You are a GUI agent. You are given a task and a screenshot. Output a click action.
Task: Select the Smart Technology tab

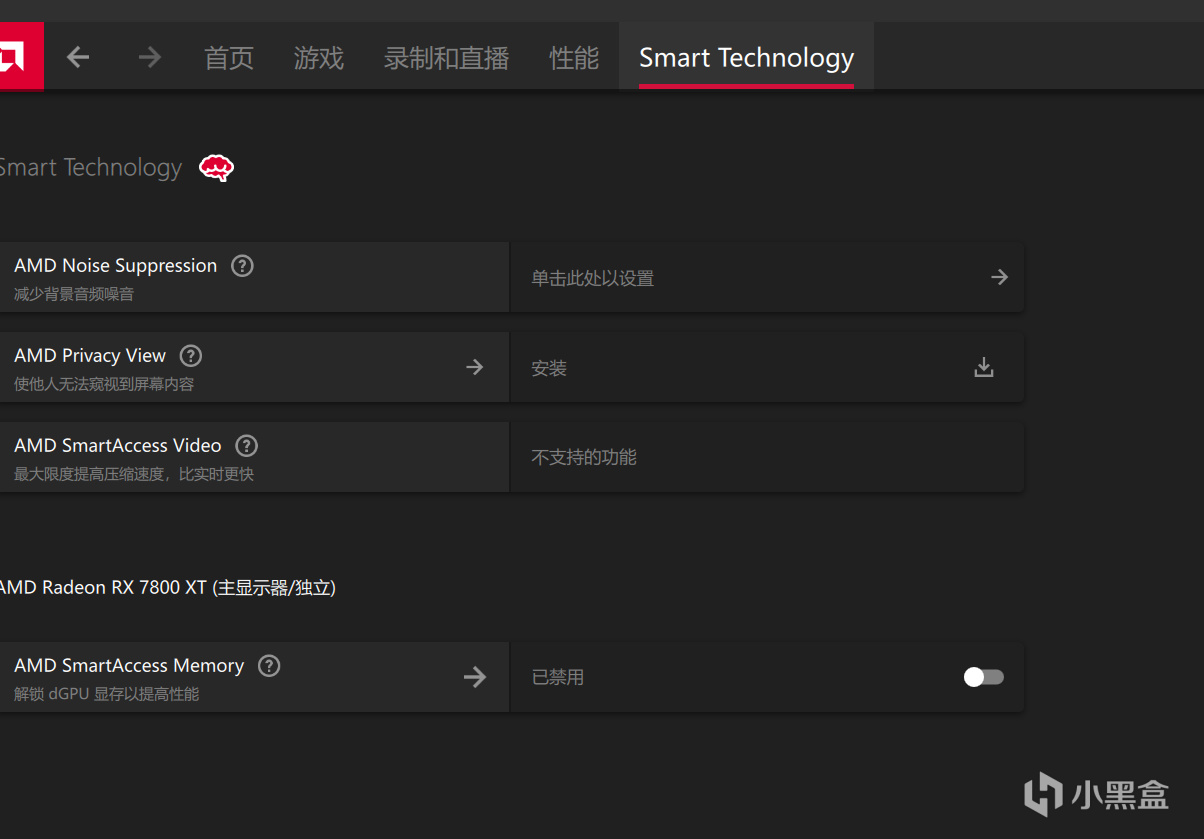(746, 58)
